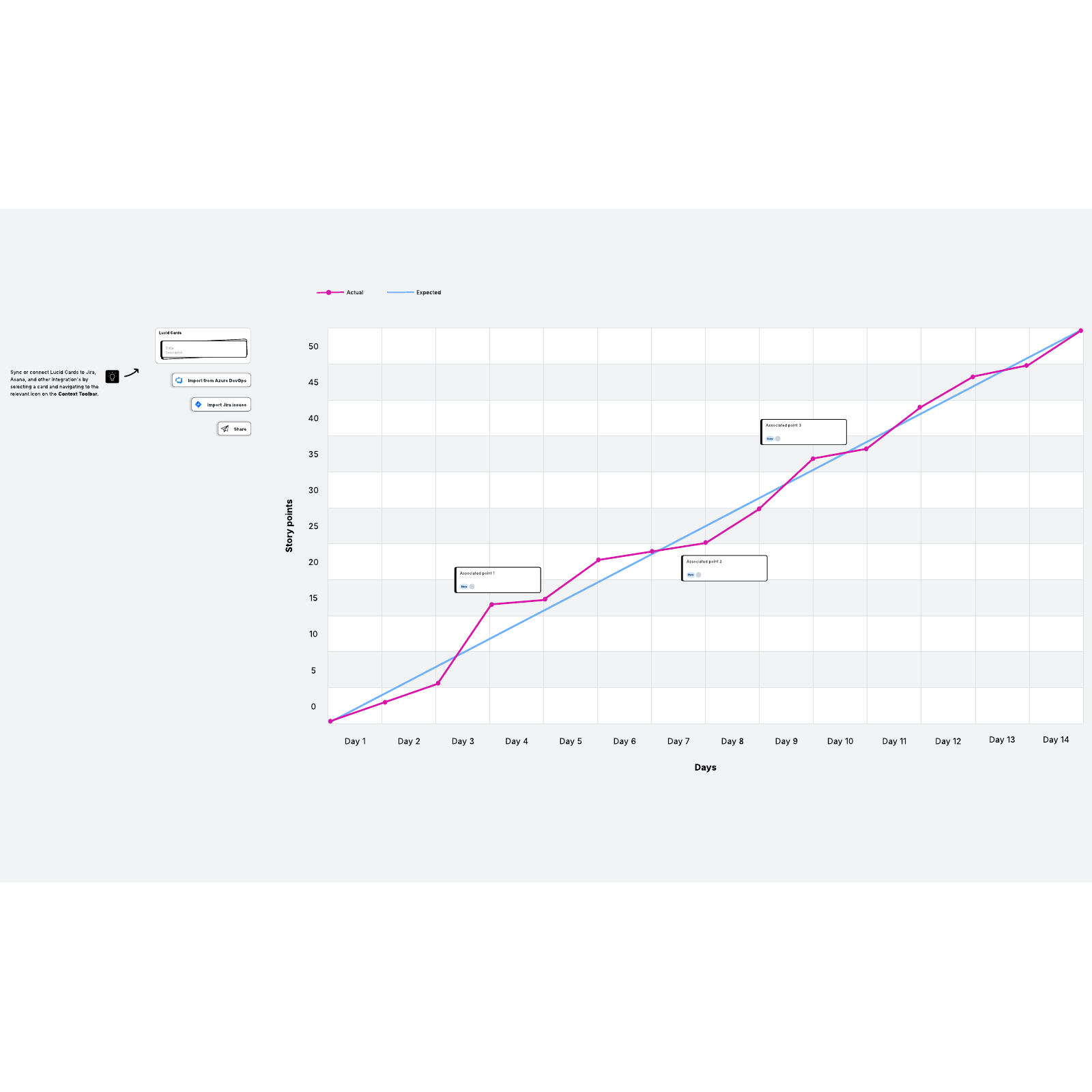Click the Lucid Cards Title placeholder card

(203, 349)
